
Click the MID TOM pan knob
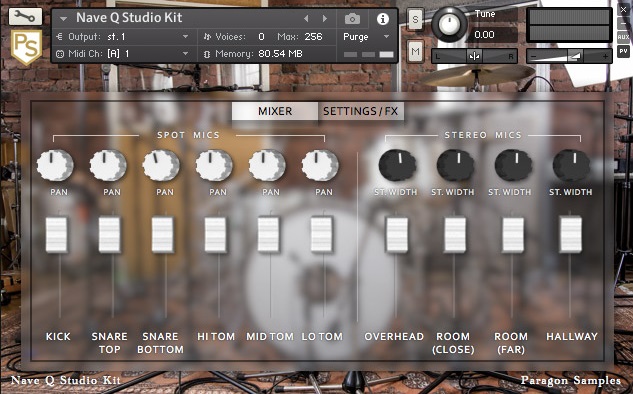tap(267, 165)
